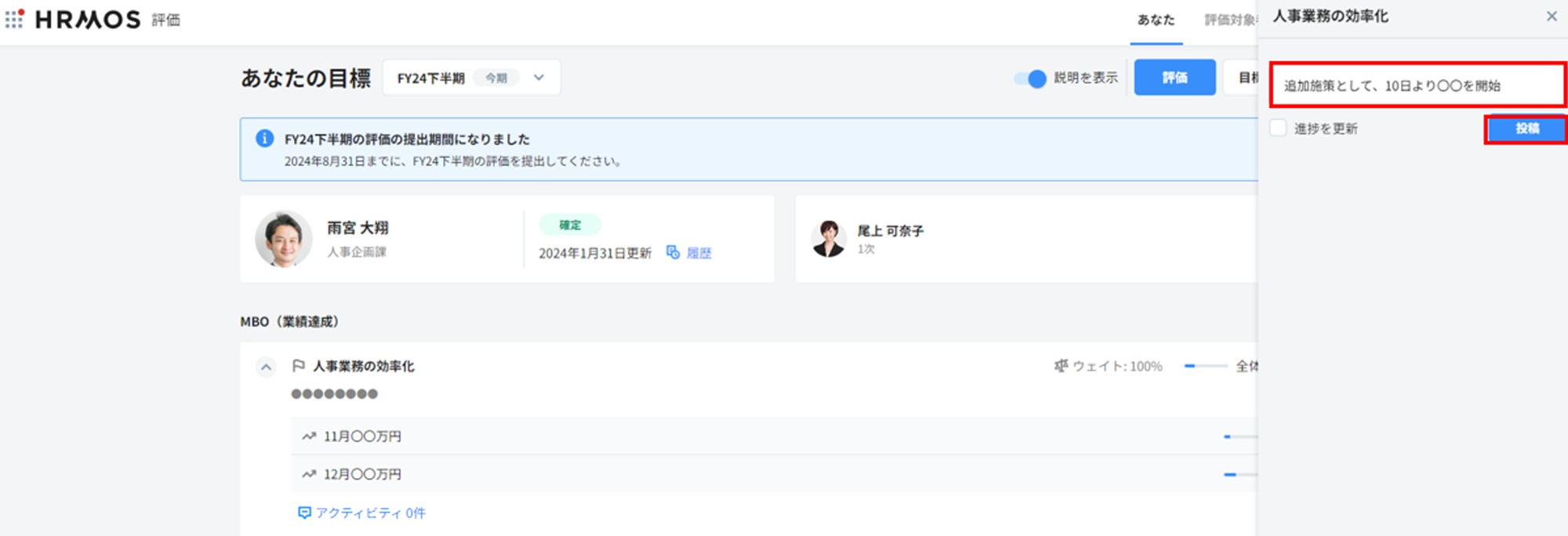Click the comment text input field

click(x=1417, y=85)
